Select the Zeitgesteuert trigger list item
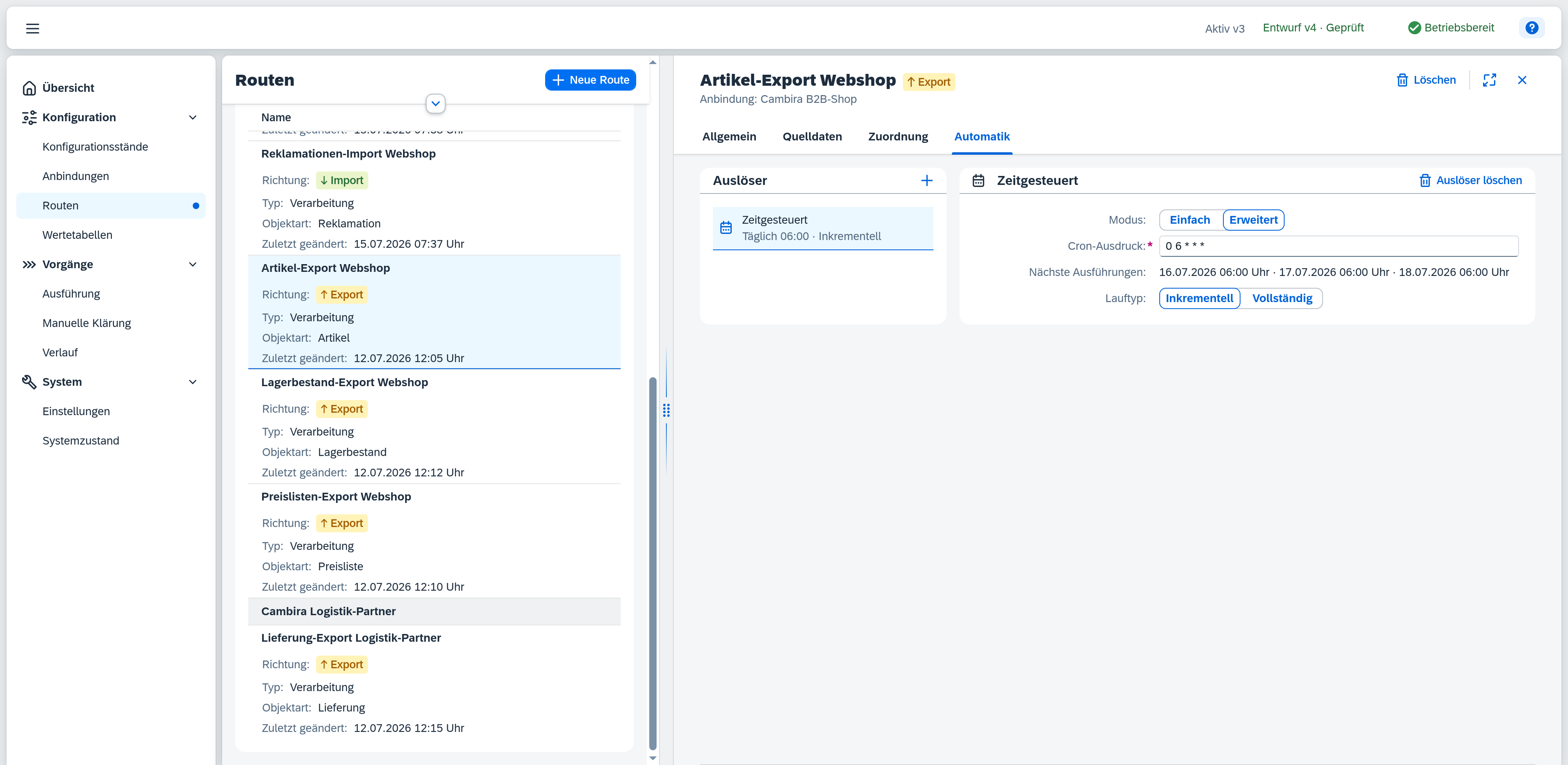The width and height of the screenshot is (1568, 765). pos(822,228)
